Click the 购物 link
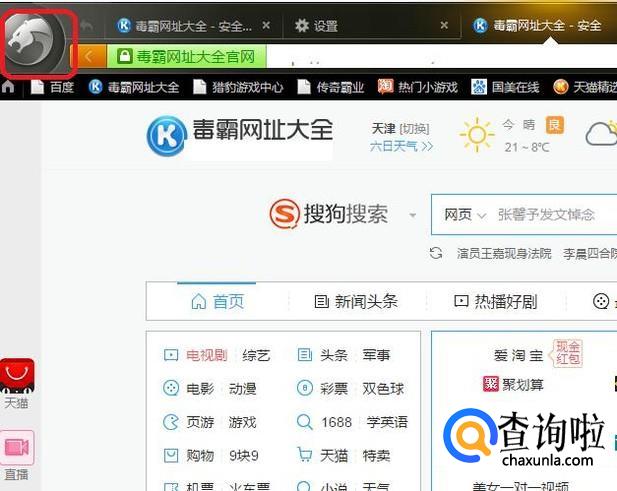Screen dimensions: 617x491 tap(200, 456)
